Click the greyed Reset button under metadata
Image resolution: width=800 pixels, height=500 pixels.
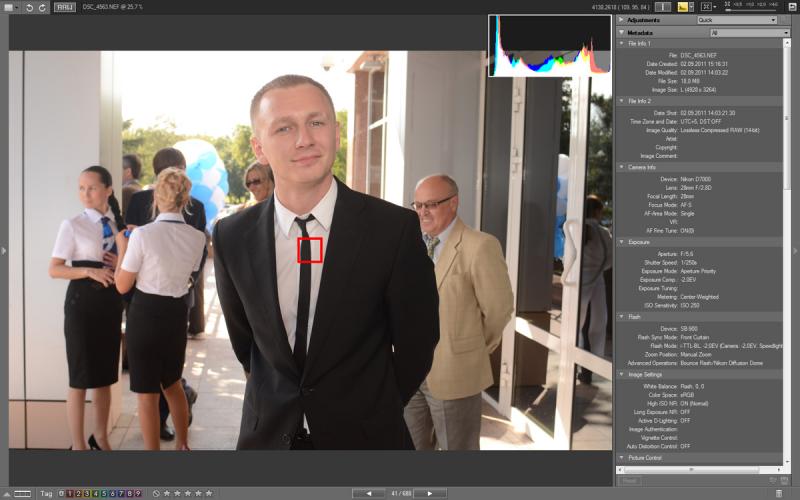[630, 481]
